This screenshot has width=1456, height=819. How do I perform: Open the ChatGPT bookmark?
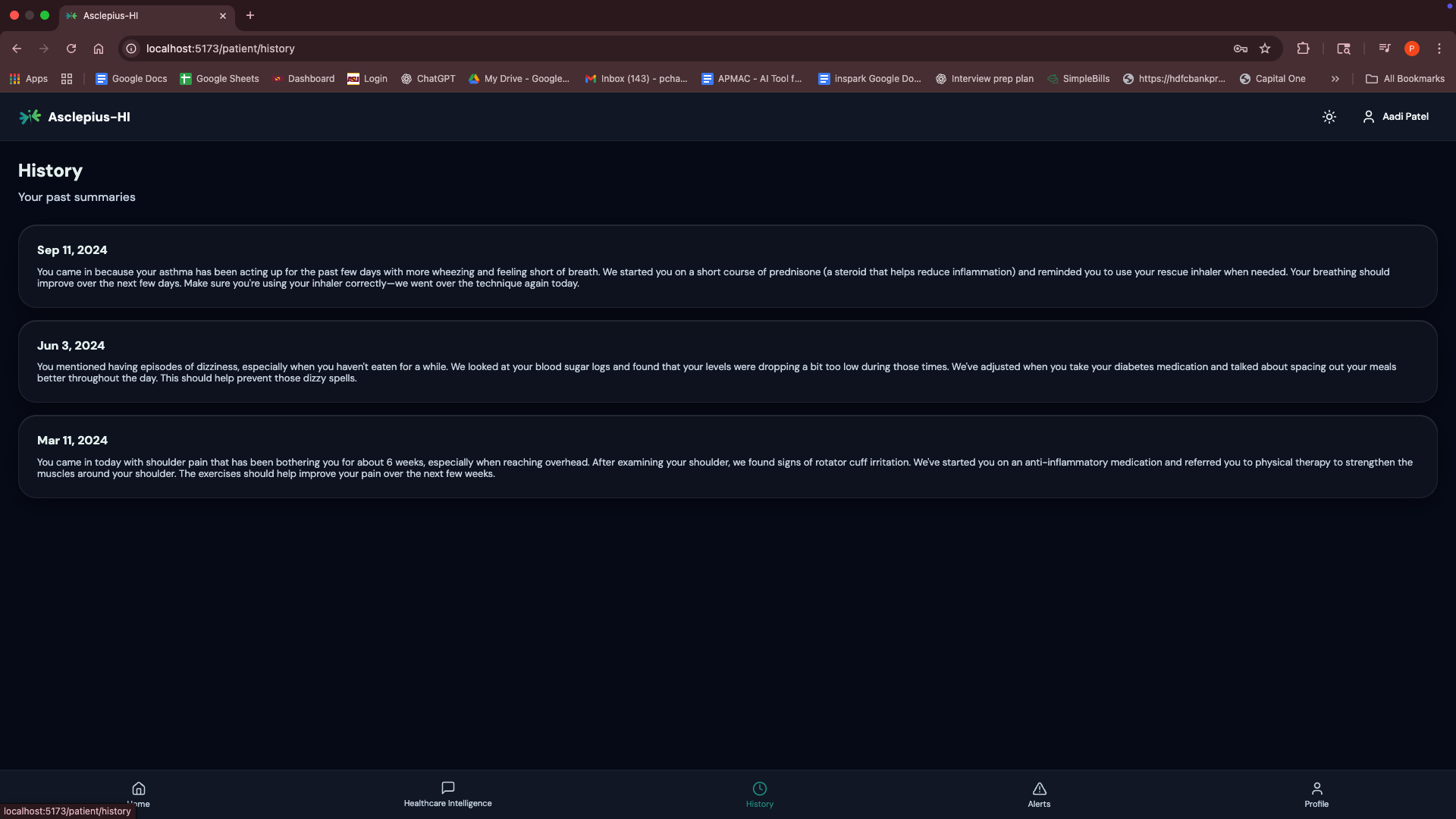428,79
